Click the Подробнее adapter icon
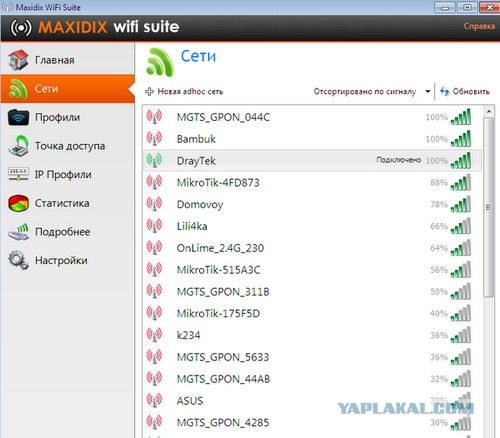This screenshot has width=500, height=438. [18, 232]
